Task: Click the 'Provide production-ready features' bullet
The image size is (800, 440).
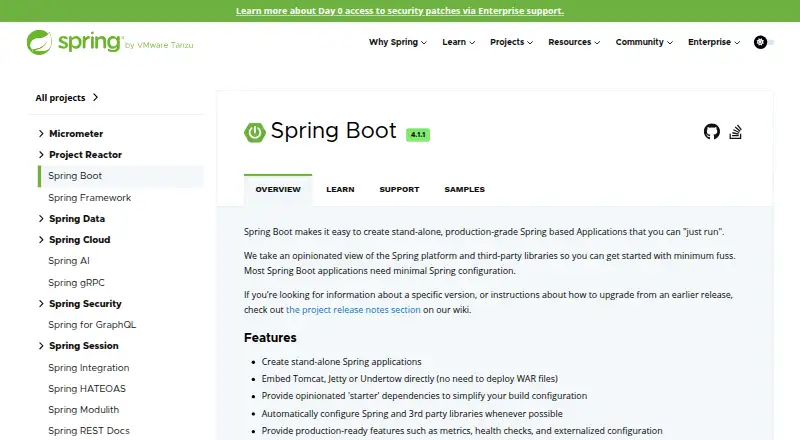Action: [462, 431]
